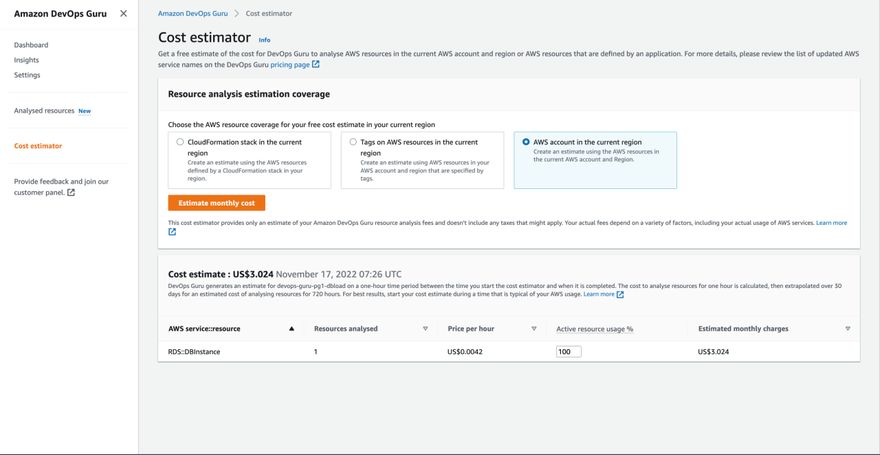Click the Cost estimate US$3.024 heading
Viewport: 880px width, 455px height.
point(221,274)
